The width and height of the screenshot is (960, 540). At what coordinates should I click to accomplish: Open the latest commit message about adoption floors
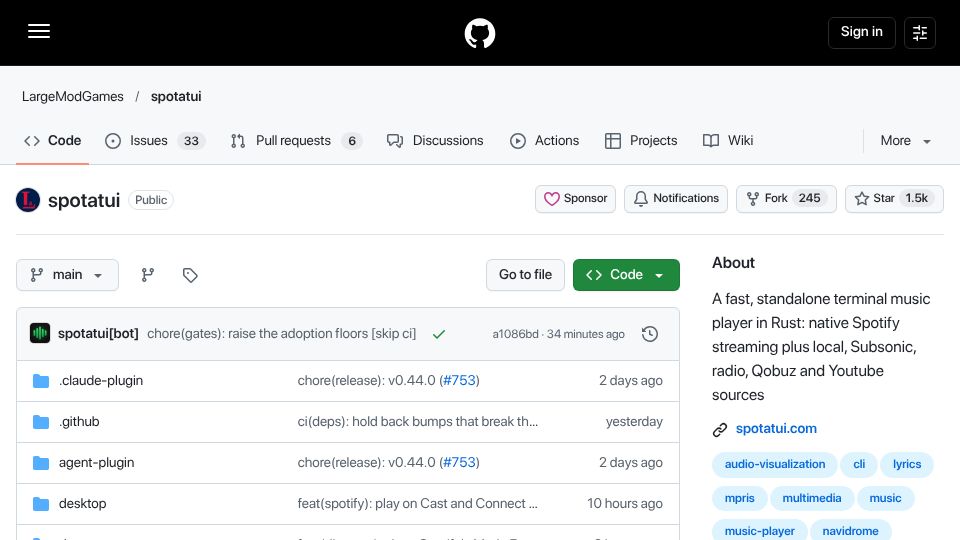pos(282,334)
